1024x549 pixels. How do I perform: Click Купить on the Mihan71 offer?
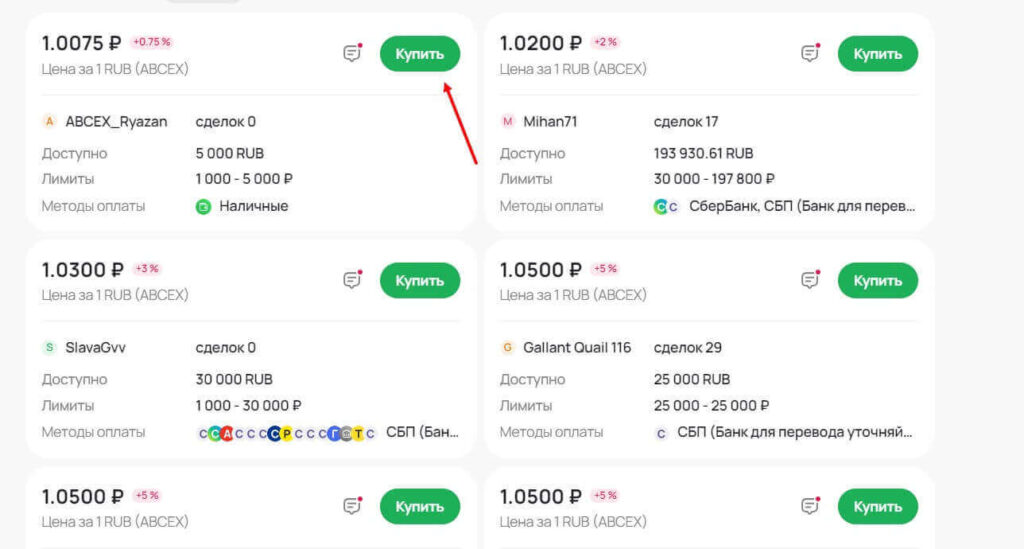pos(877,54)
